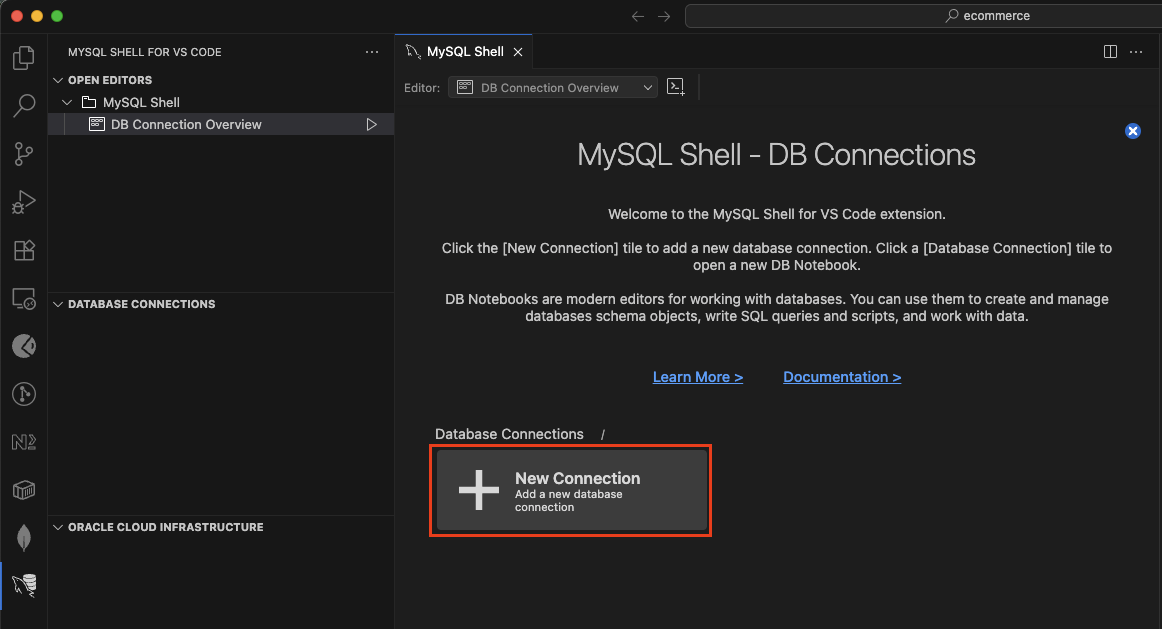Split the editor with the split icon
Image resolution: width=1162 pixels, height=629 pixels.
[x=1110, y=51]
